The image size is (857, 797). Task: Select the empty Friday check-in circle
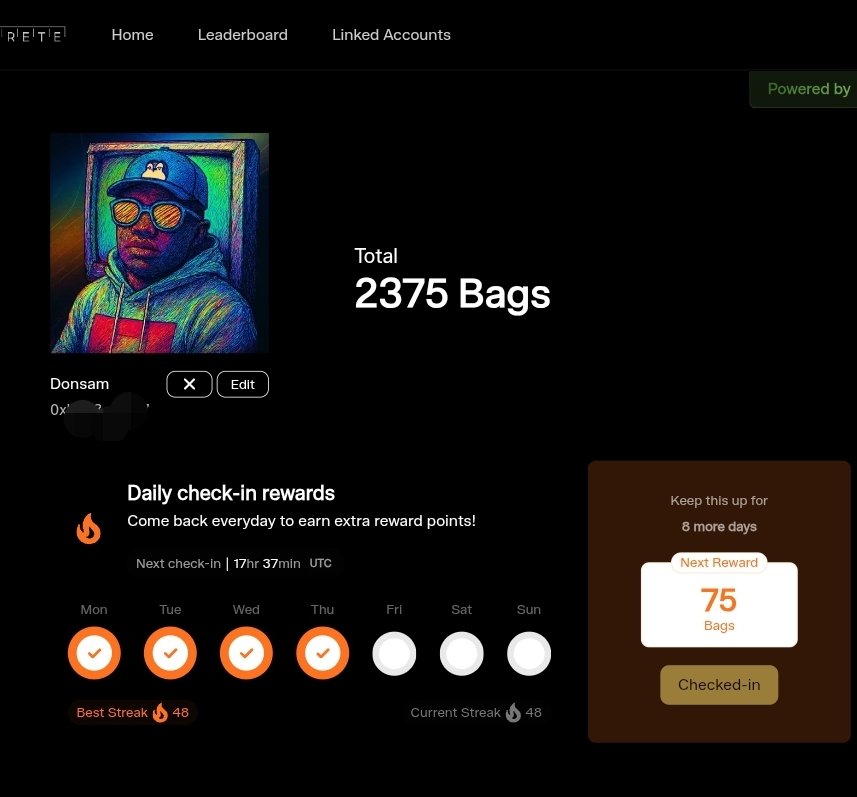(x=394, y=653)
